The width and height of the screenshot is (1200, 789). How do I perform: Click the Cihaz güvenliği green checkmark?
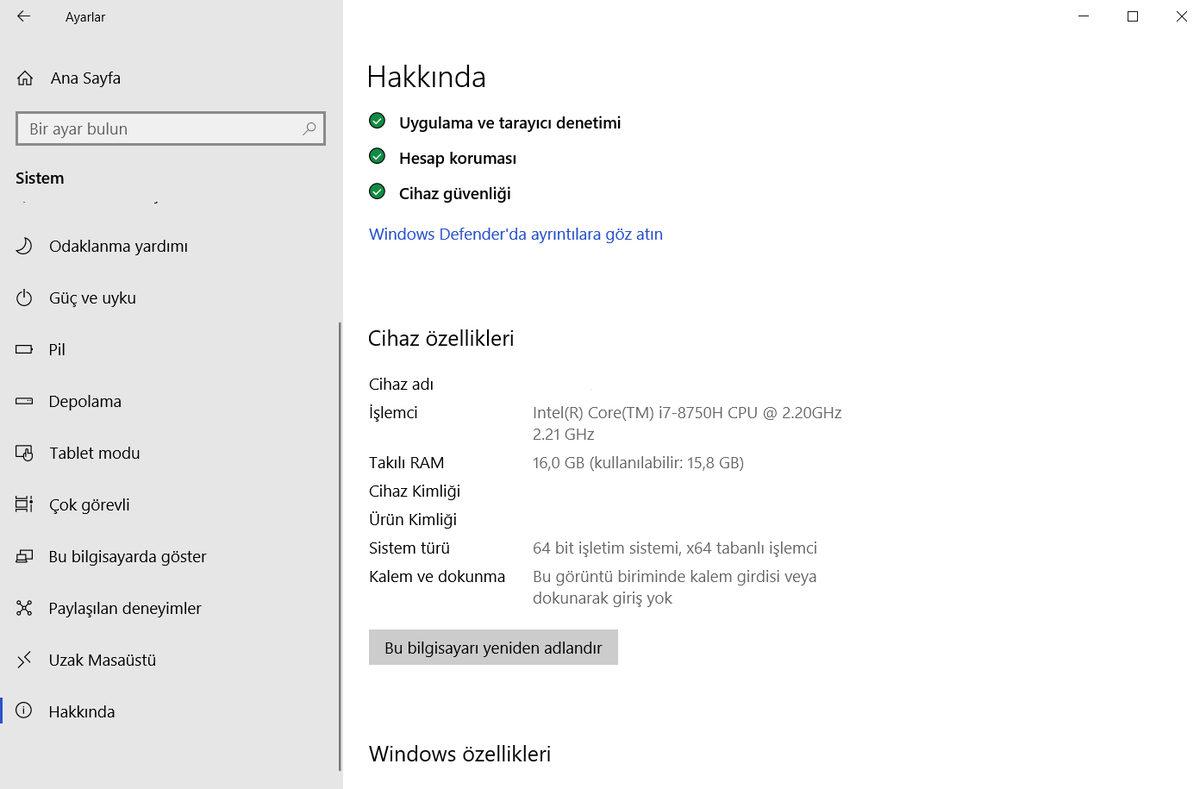tap(377, 192)
